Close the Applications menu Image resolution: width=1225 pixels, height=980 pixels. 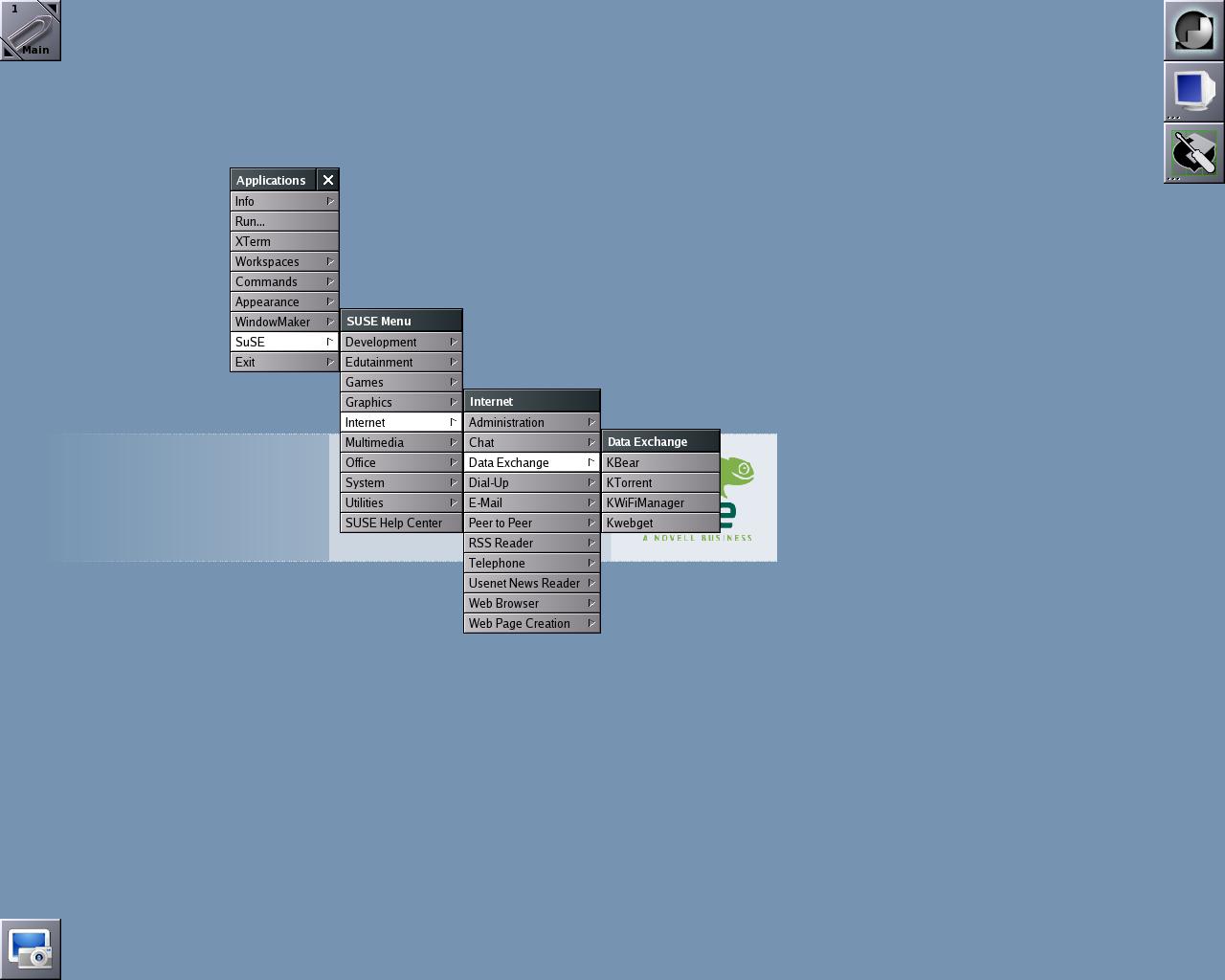pyautogui.click(x=328, y=180)
